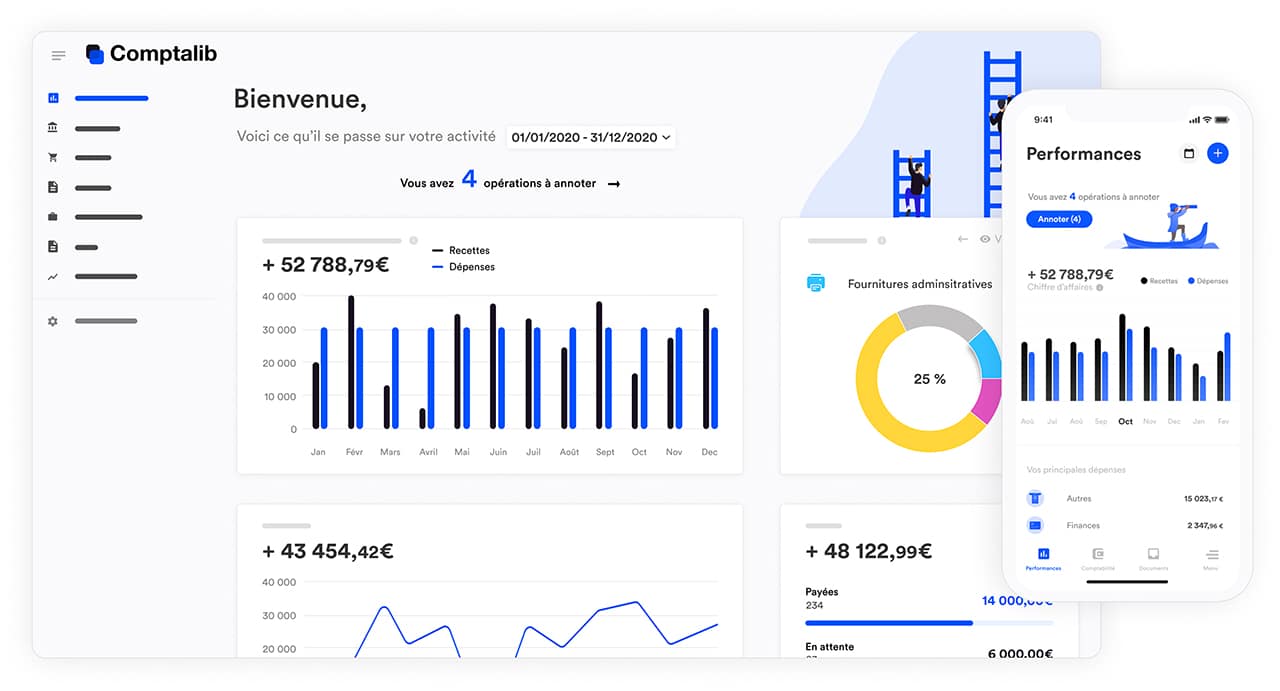Open the trend line icon in sidebar
Image resolution: width=1280 pixels, height=691 pixels.
point(53,276)
